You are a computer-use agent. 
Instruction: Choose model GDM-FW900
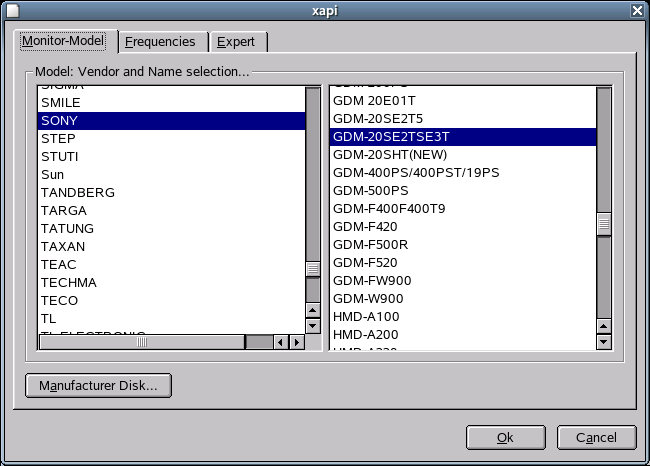[x=463, y=281]
